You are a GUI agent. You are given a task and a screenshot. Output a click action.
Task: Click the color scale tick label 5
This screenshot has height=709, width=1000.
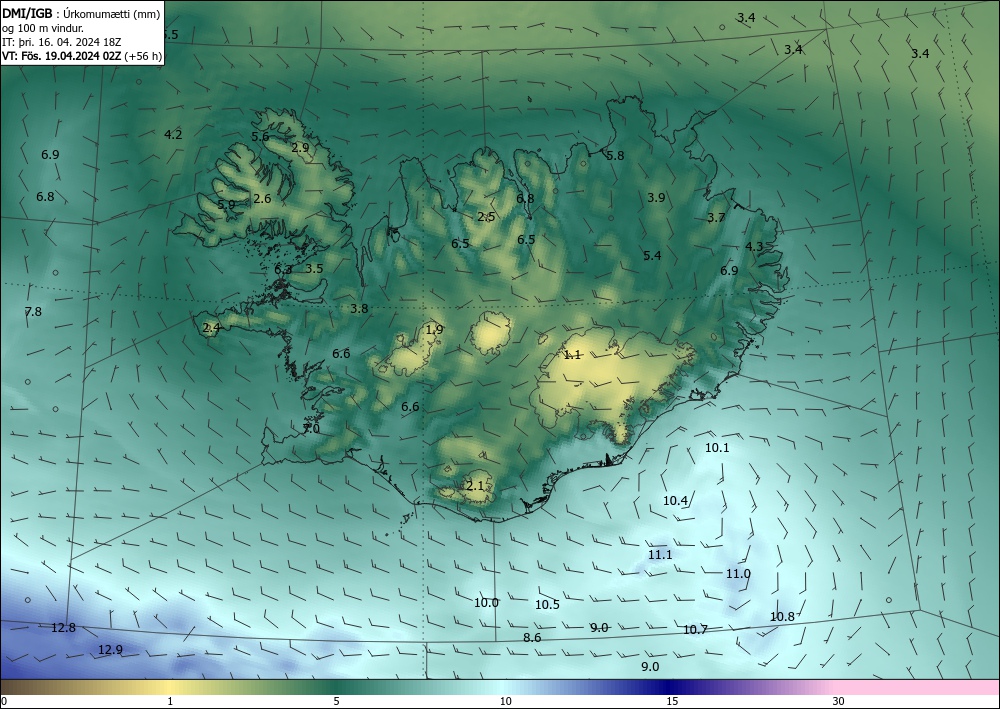pyautogui.click(x=336, y=702)
